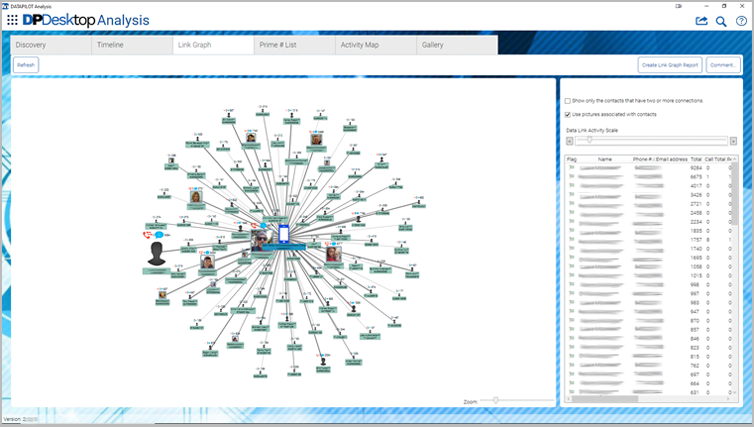Open the Activity Map tab
Screen dimensions: 754x427
click(x=358, y=45)
